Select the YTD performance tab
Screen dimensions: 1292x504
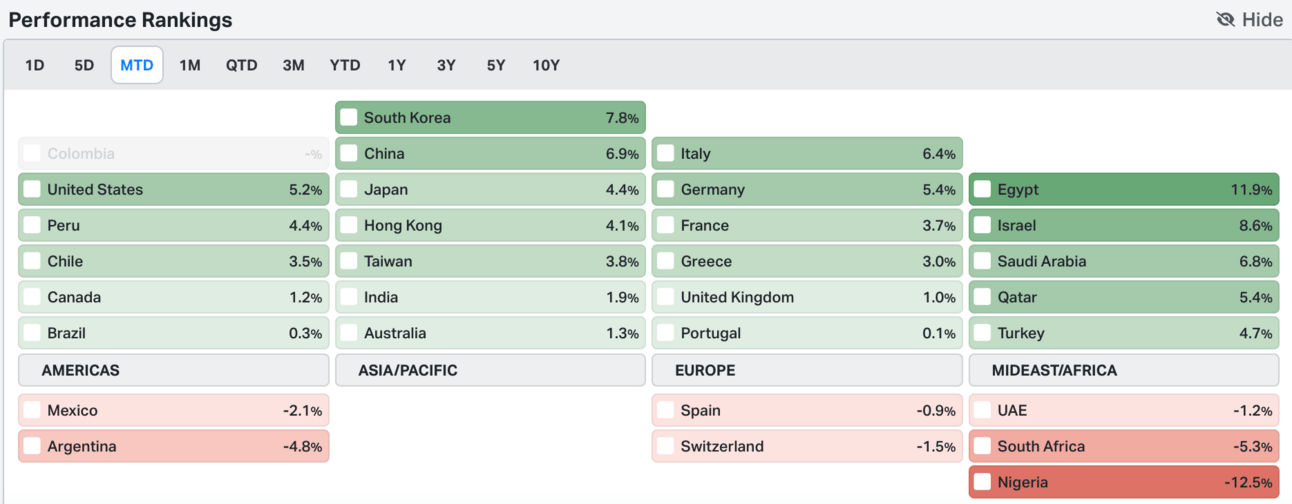coord(345,65)
